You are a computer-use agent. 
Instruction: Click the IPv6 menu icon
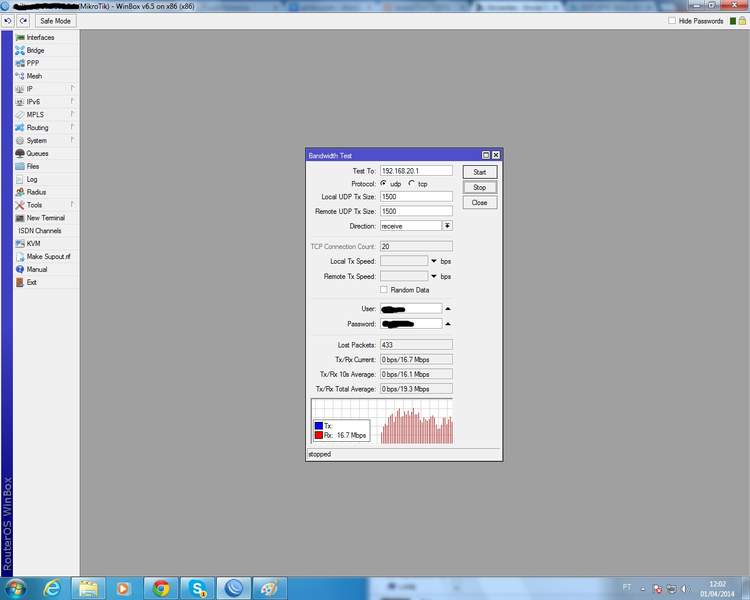tap(20, 102)
